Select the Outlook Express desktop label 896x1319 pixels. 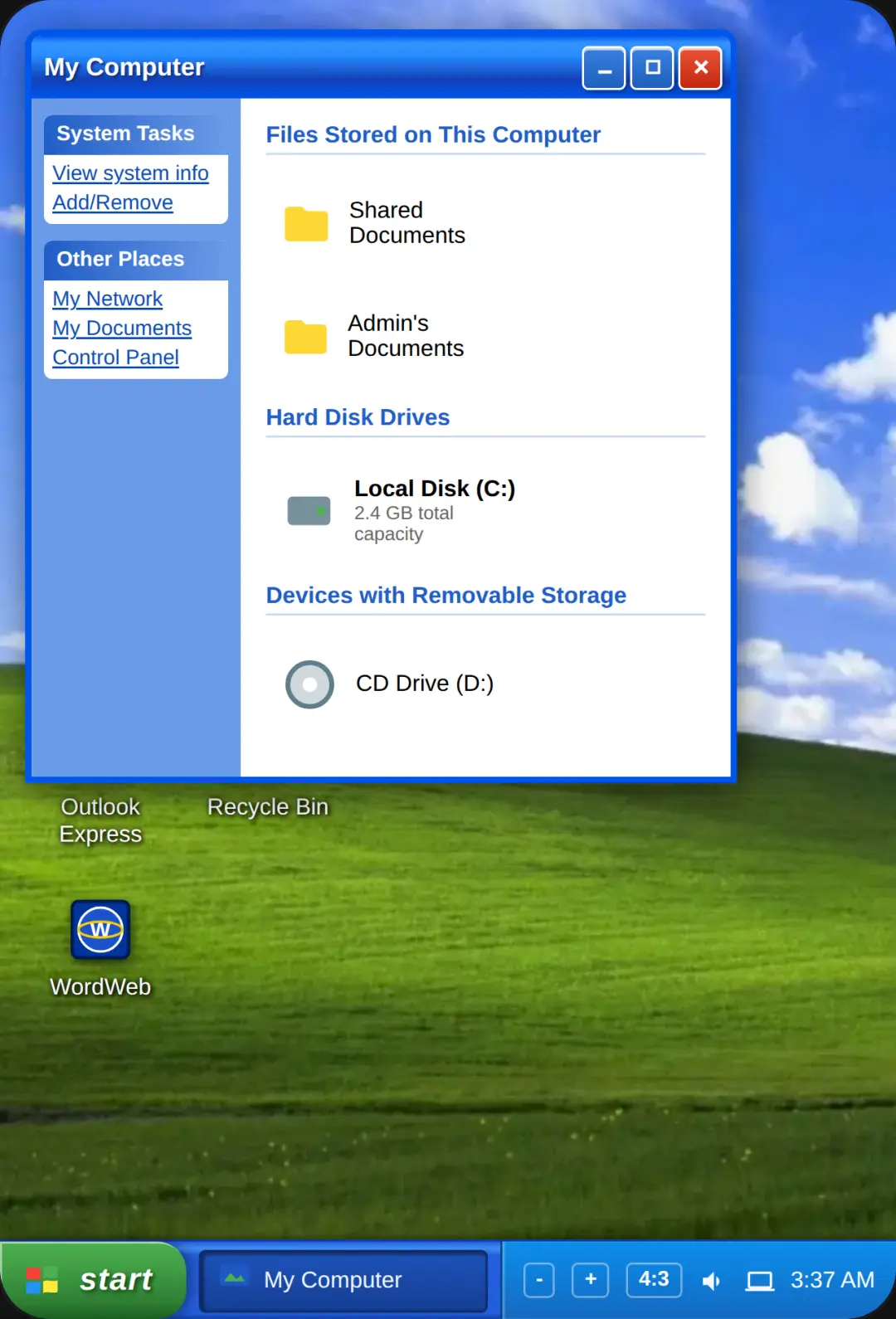tap(100, 820)
